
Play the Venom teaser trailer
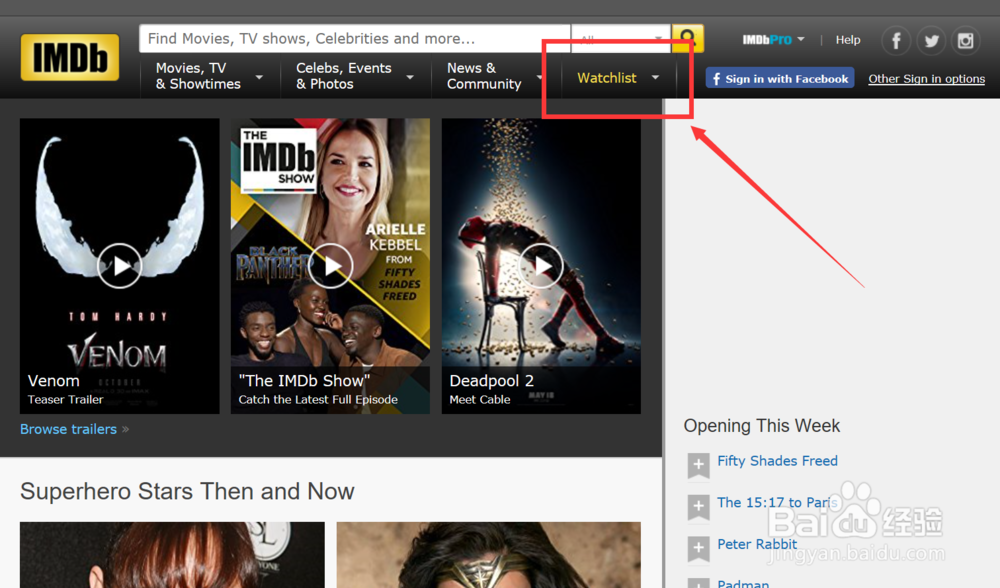coord(119,265)
